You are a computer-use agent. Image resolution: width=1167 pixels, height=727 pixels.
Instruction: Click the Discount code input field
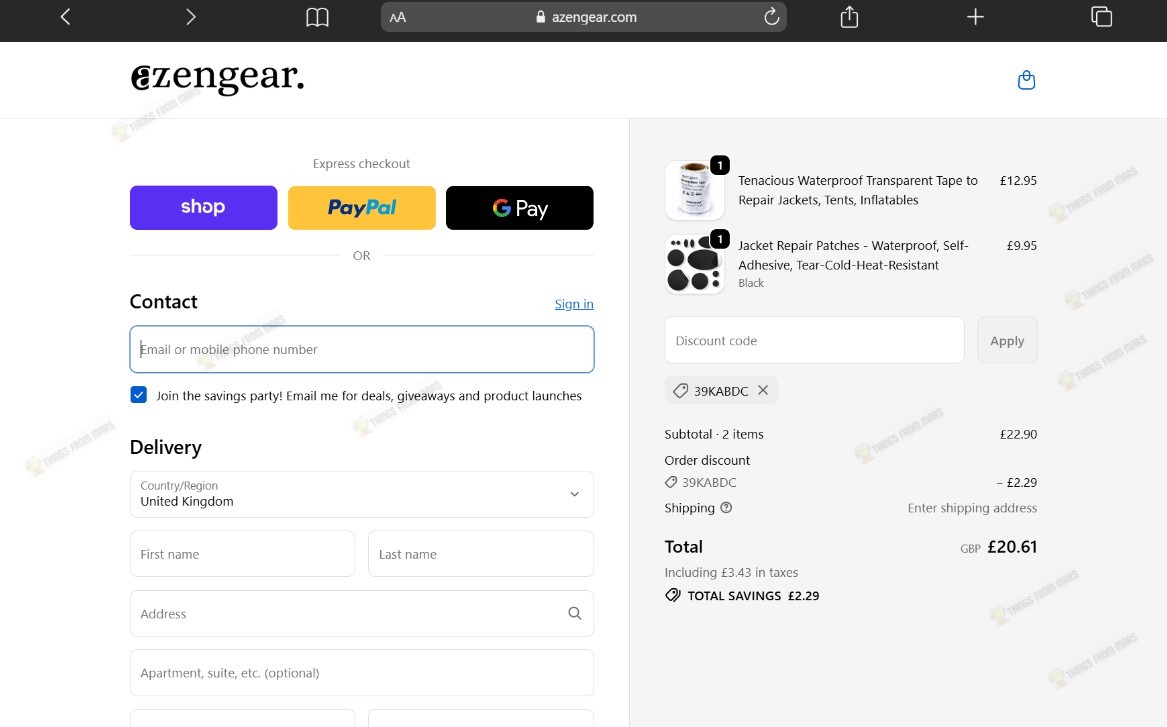coord(814,340)
